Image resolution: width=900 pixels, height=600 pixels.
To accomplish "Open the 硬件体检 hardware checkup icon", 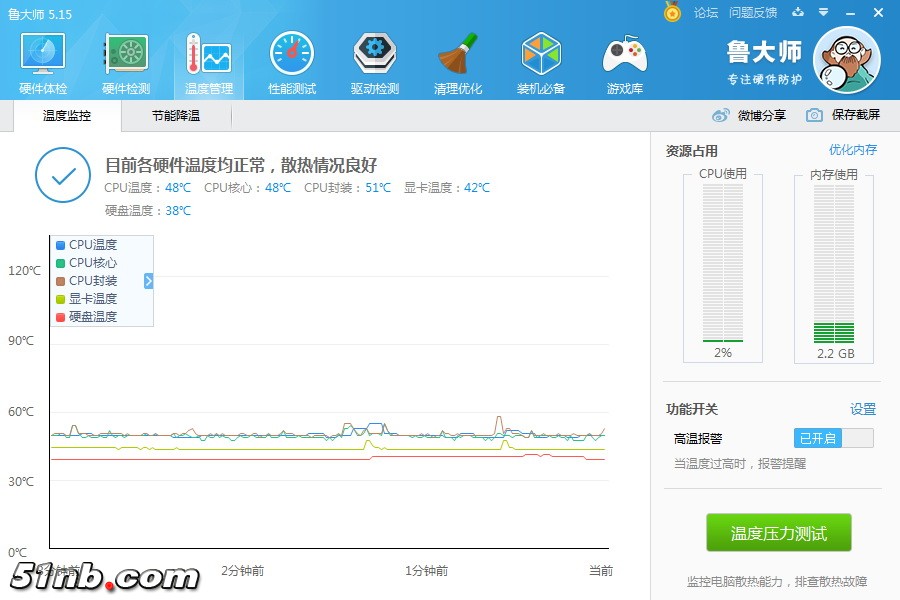I will click(x=43, y=62).
